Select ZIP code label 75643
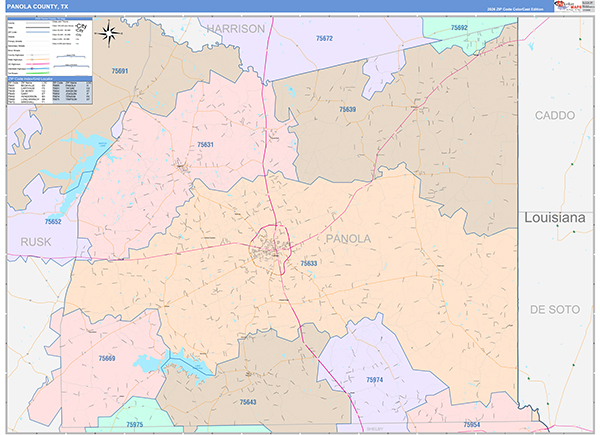600x435 pixels. [x=248, y=402]
